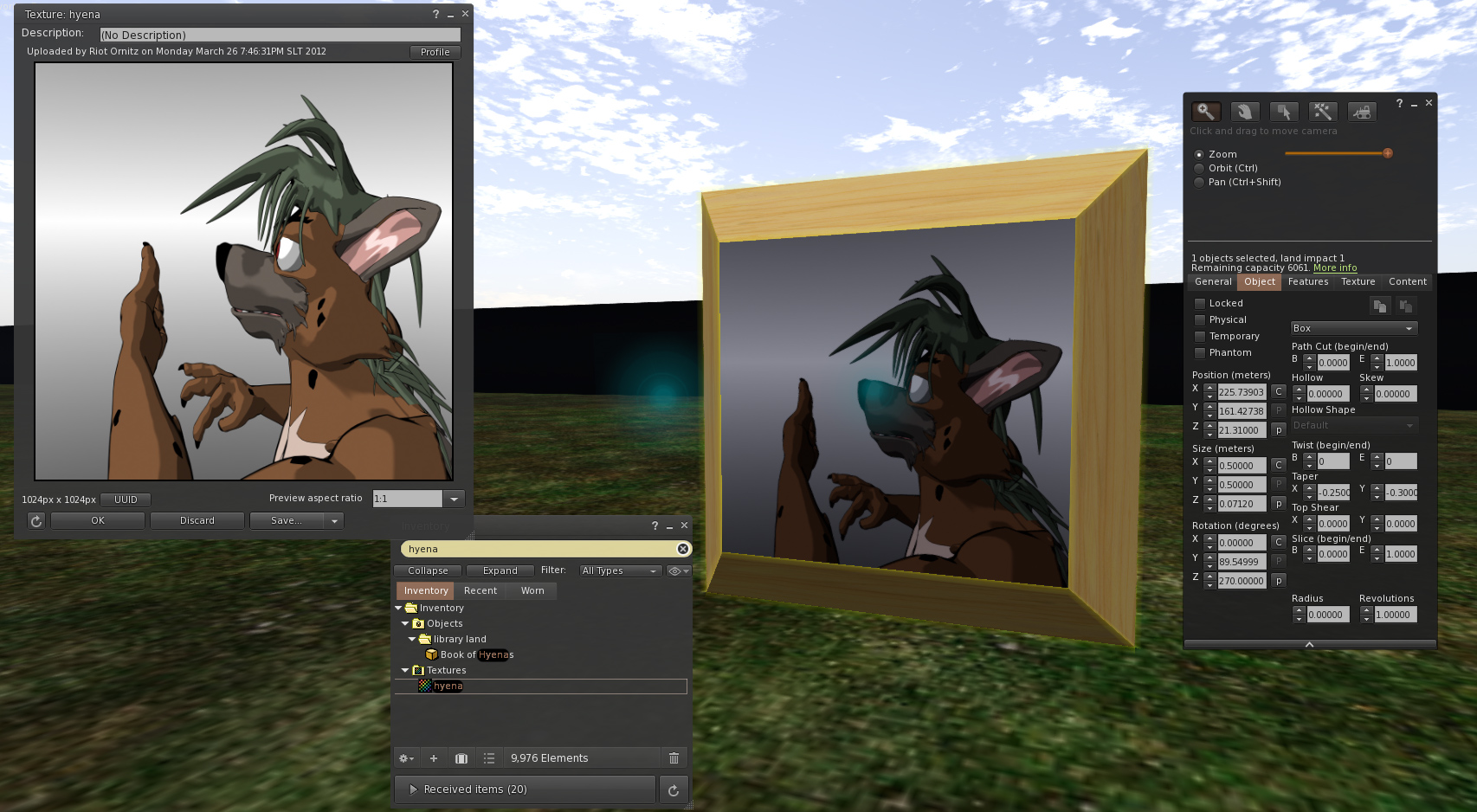Viewport: 1477px width, 812px height.
Task: Enable the Physical checkbox
Action: tap(1200, 319)
